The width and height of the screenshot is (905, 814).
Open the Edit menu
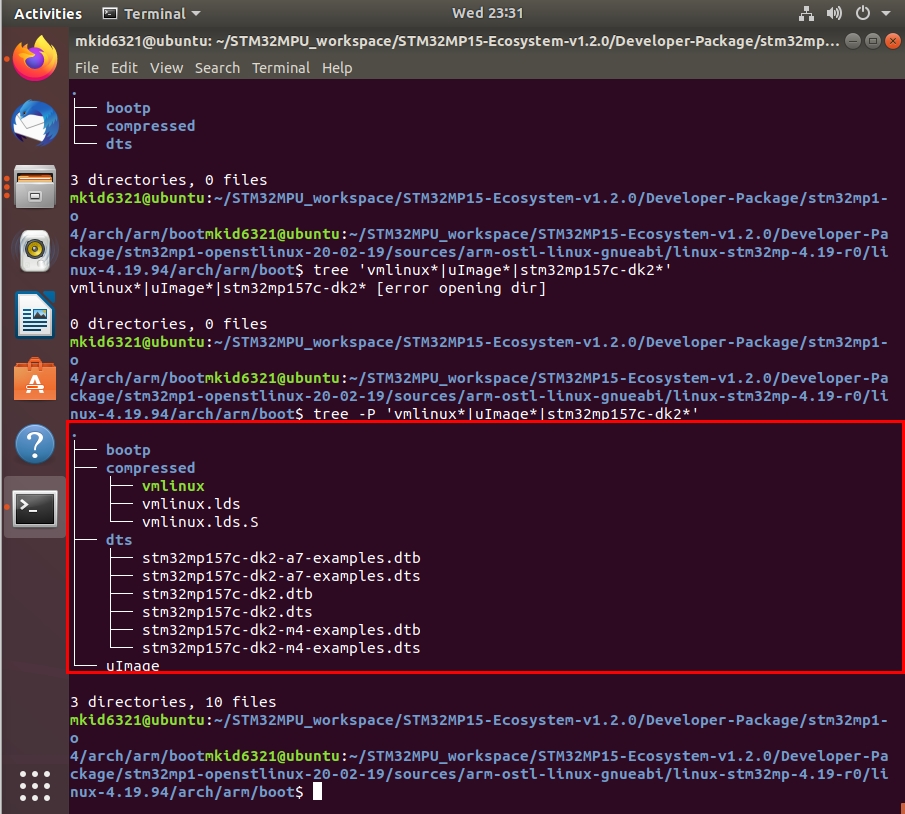[124, 68]
